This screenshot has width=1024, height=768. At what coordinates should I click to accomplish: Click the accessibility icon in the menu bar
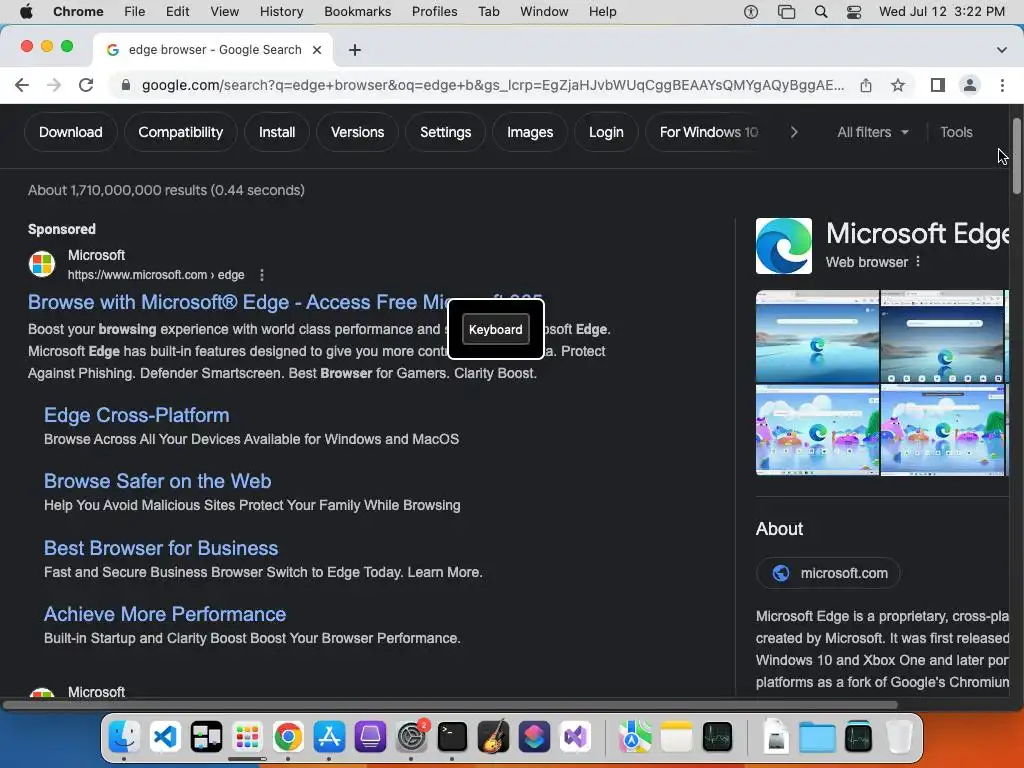751,12
